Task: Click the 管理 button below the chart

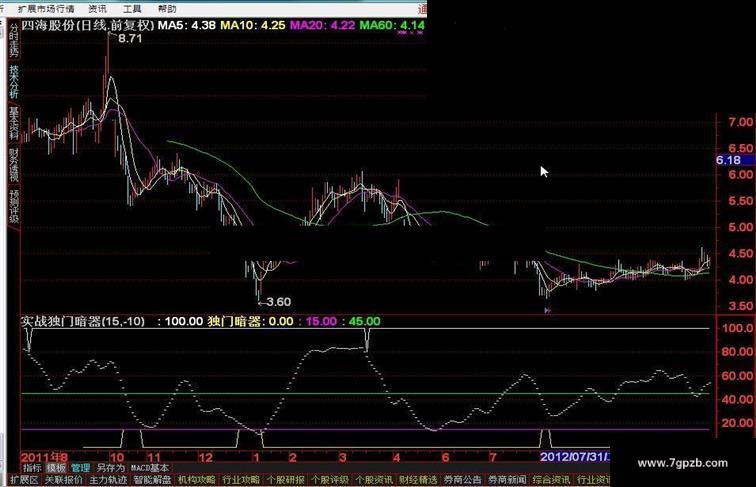Action: pyautogui.click(x=81, y=468)
